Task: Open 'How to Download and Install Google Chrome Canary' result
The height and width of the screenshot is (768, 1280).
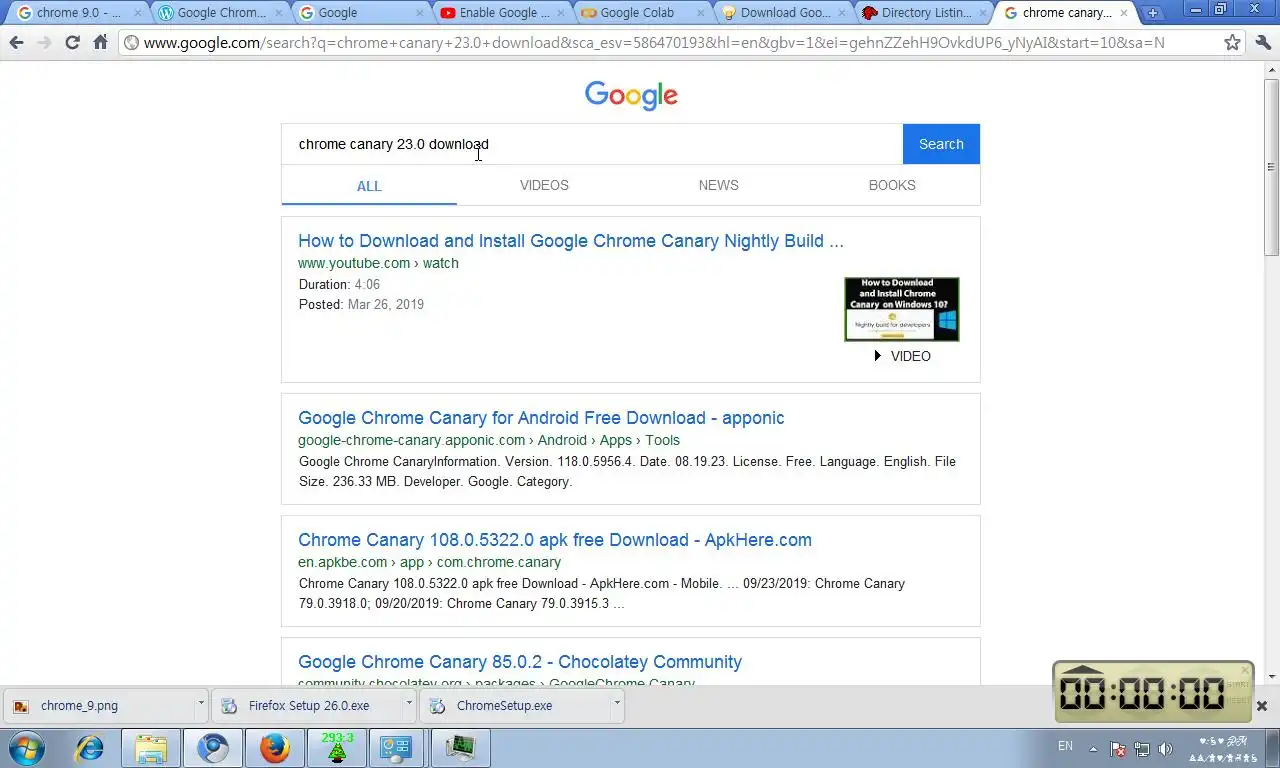Action: click(x=571, y=241)
